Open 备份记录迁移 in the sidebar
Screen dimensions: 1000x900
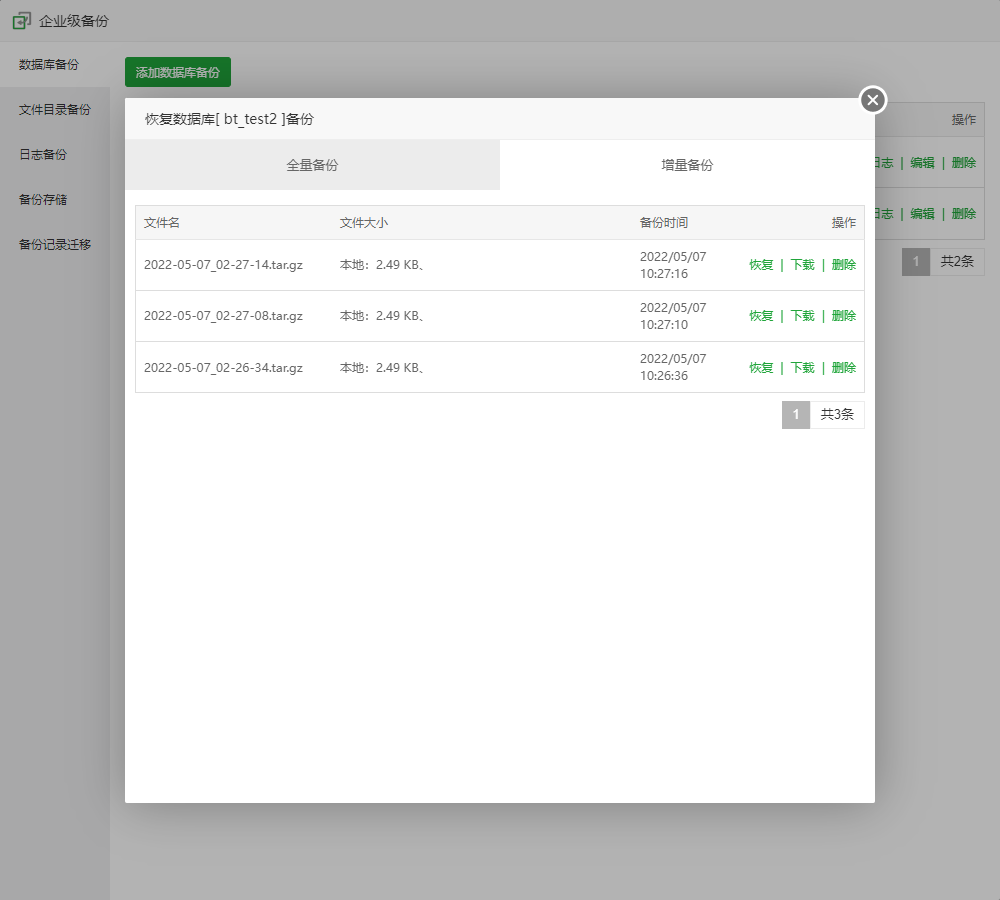point(55,245)
